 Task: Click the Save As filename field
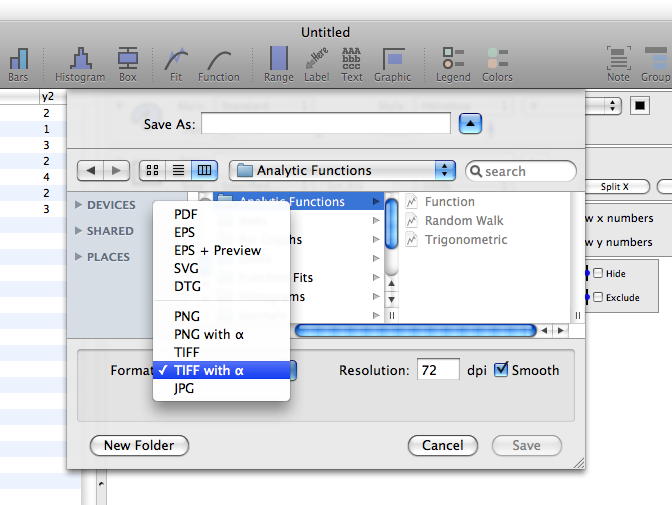pyautogui.click(x=326, y=123)
